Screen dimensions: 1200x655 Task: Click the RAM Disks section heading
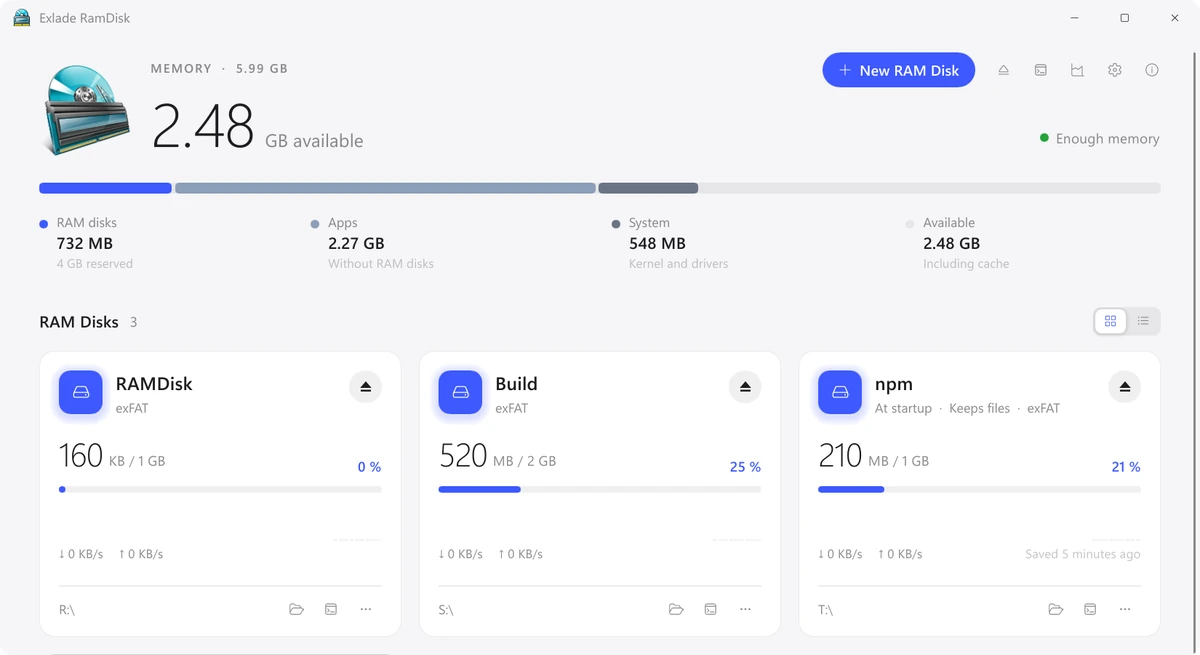click(79, 322)
